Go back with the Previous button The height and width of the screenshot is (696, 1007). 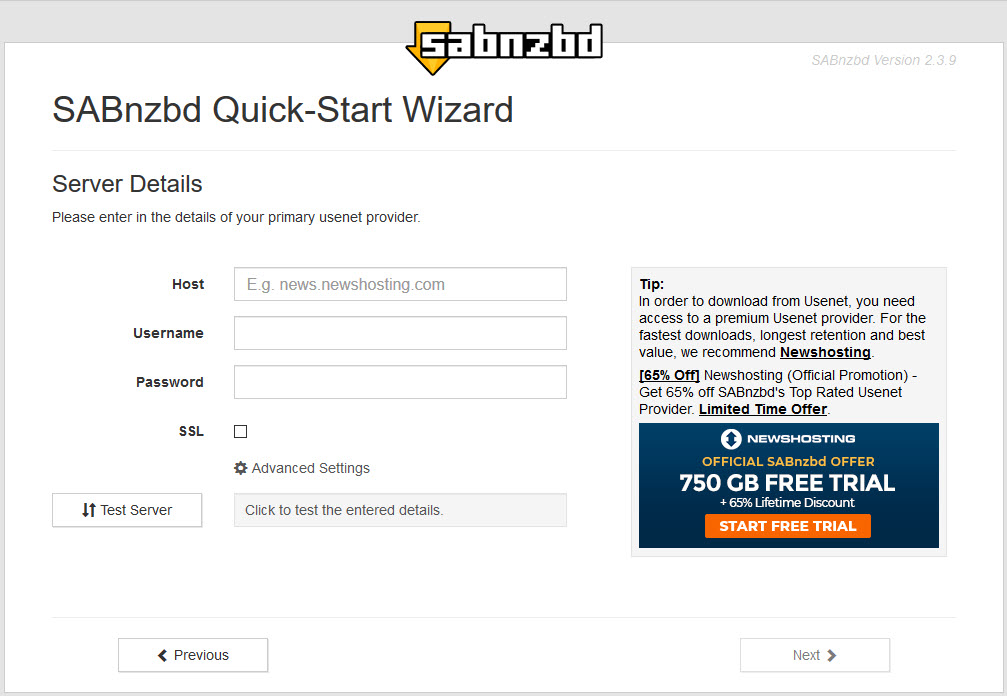[193, 655]
